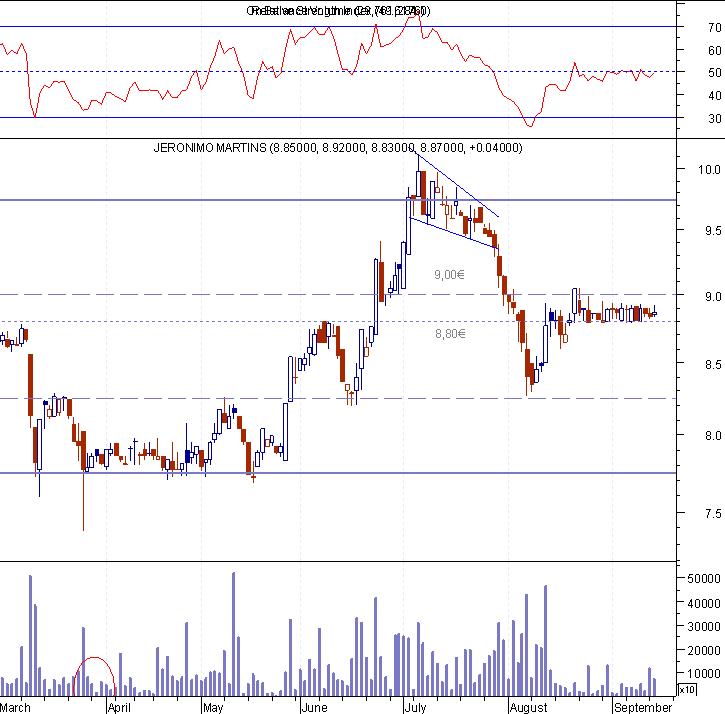Click the 8,80€ price annotation
Image resolution: width=725 pixels, height=714 pixels.
click(x=450, y=333)
